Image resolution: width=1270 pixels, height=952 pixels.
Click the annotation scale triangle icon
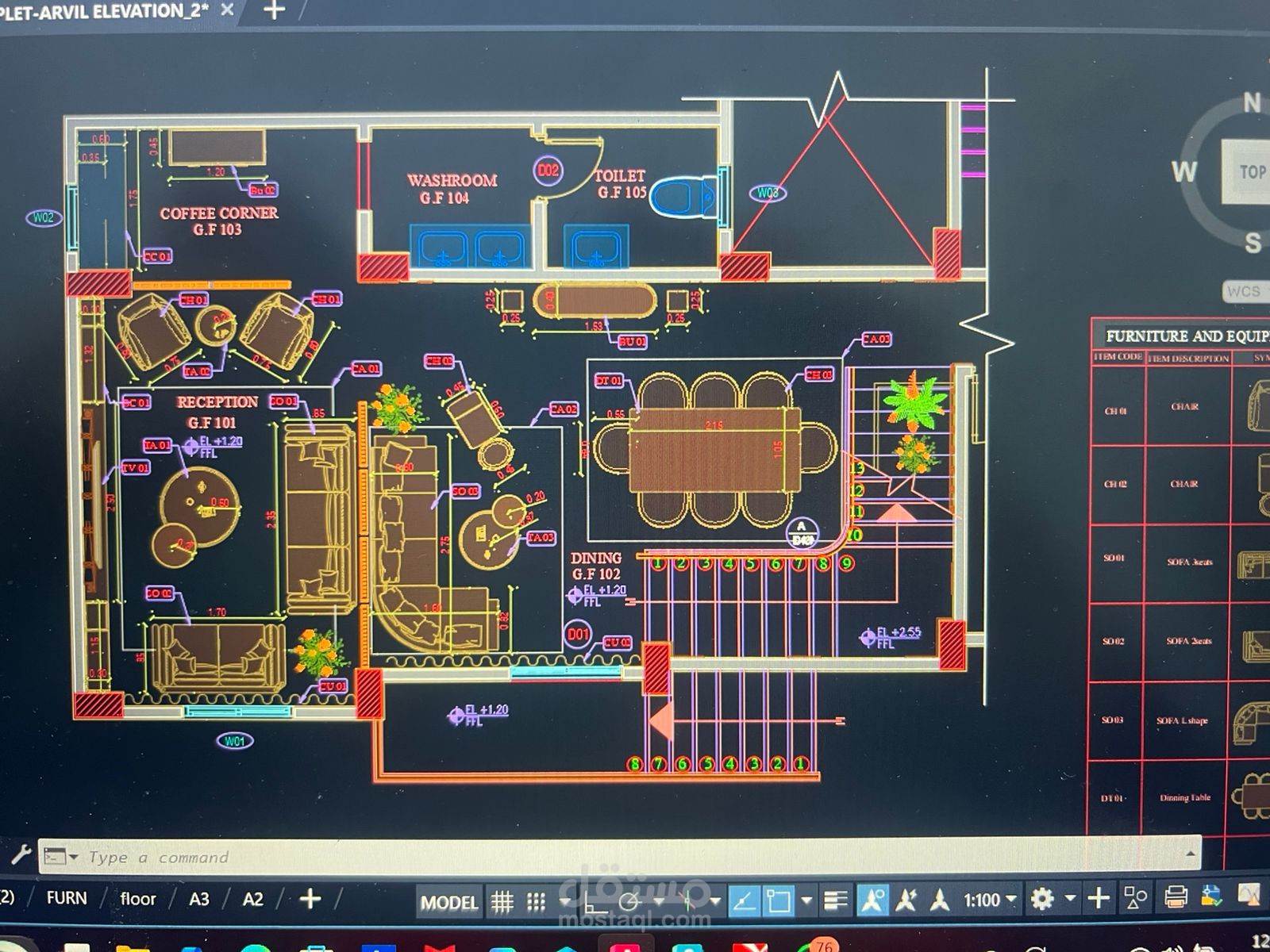(941, 900)
